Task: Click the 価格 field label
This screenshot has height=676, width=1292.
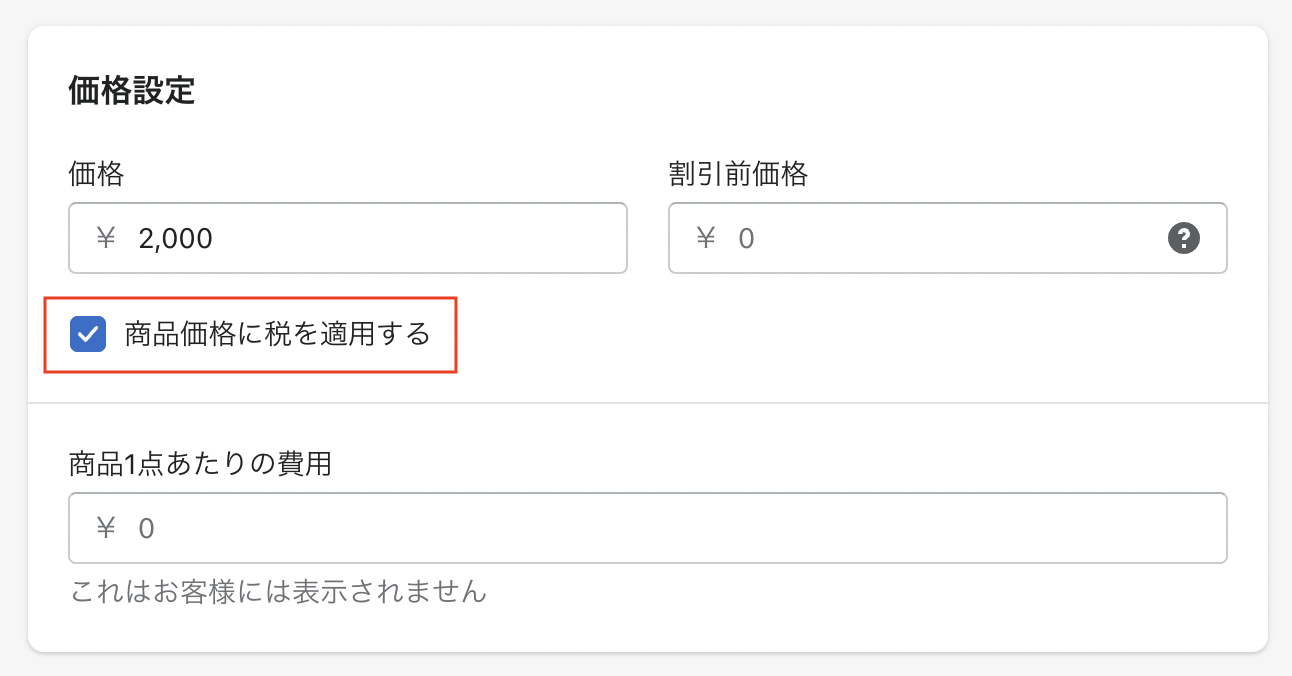Action: tap(96, 174)
